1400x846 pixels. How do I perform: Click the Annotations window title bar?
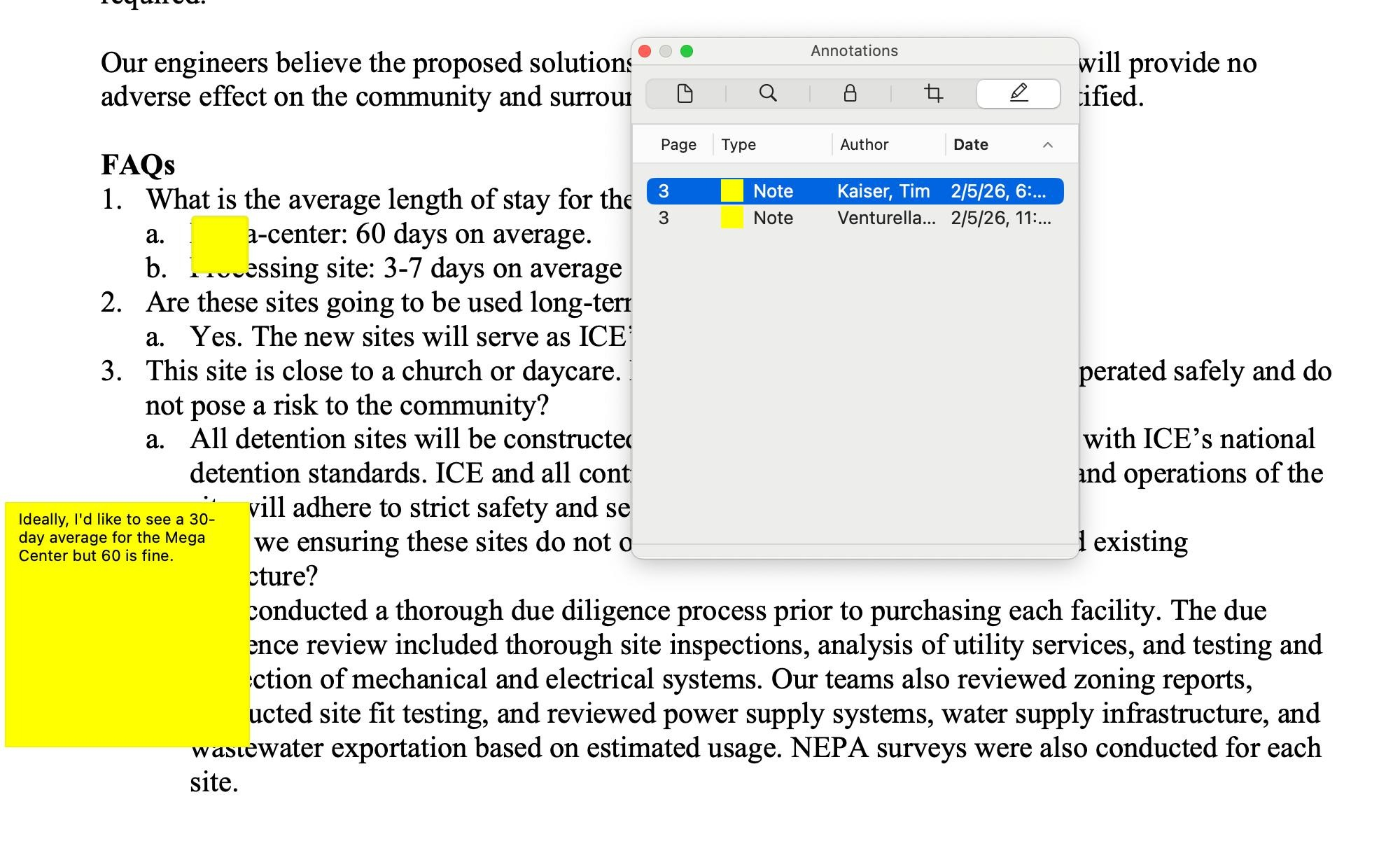854,51
